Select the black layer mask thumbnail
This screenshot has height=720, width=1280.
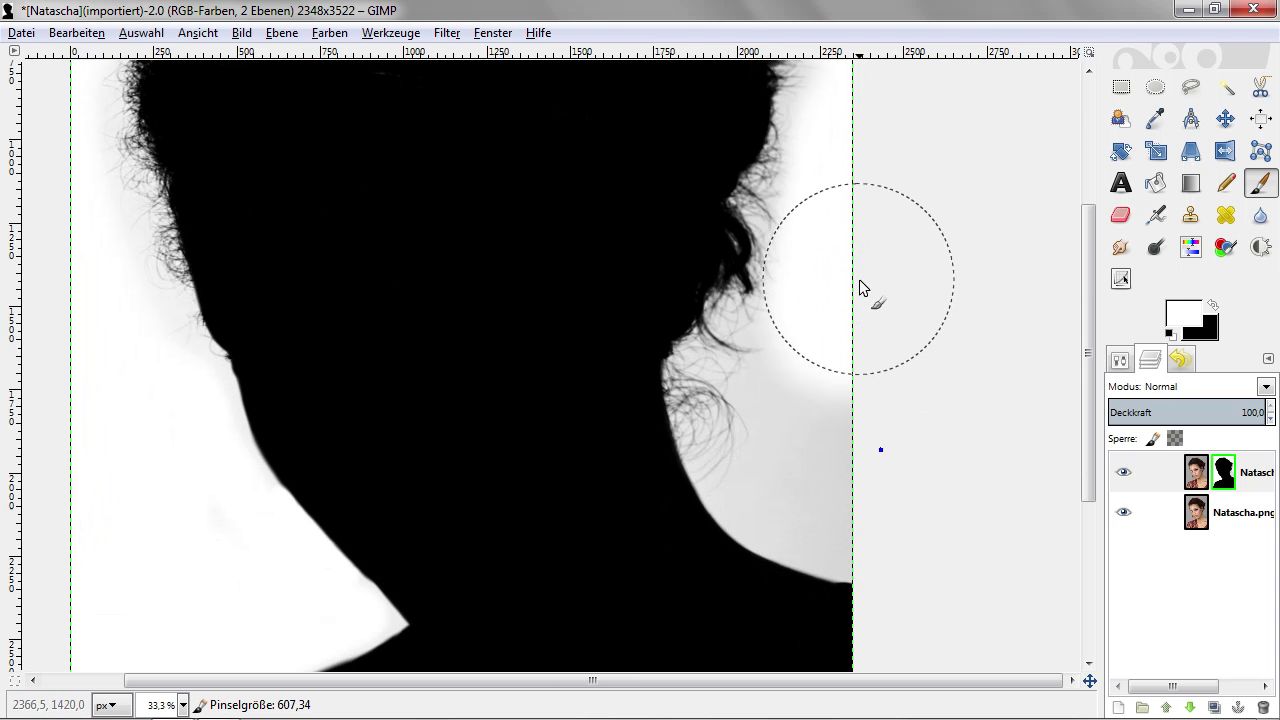pyautogui.click(x=1223, y=472)
